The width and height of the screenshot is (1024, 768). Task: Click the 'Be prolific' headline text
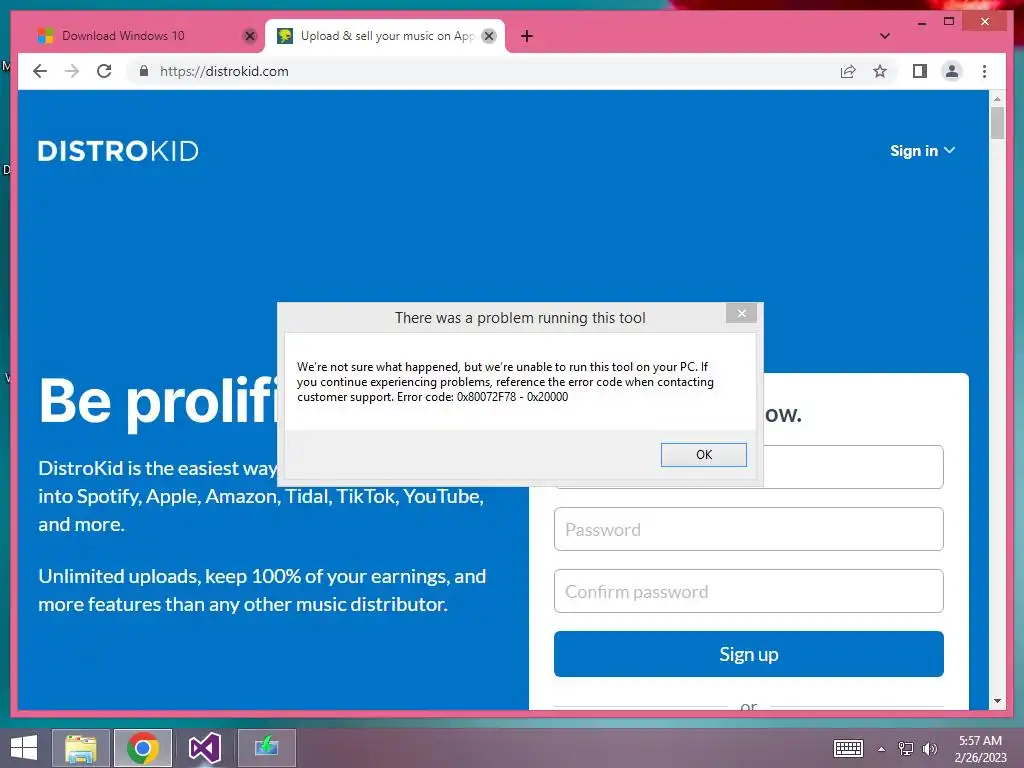click(158, 400)
